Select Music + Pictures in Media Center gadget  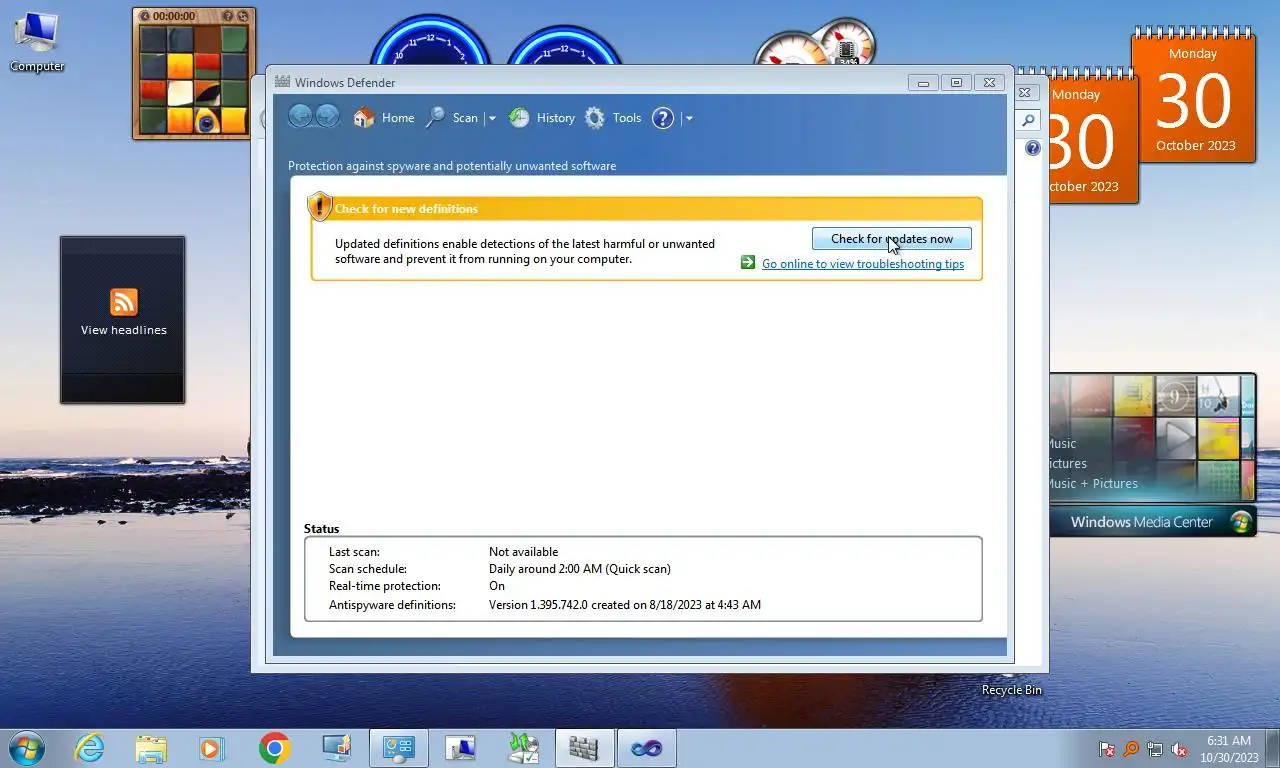tap(1092, 483)
